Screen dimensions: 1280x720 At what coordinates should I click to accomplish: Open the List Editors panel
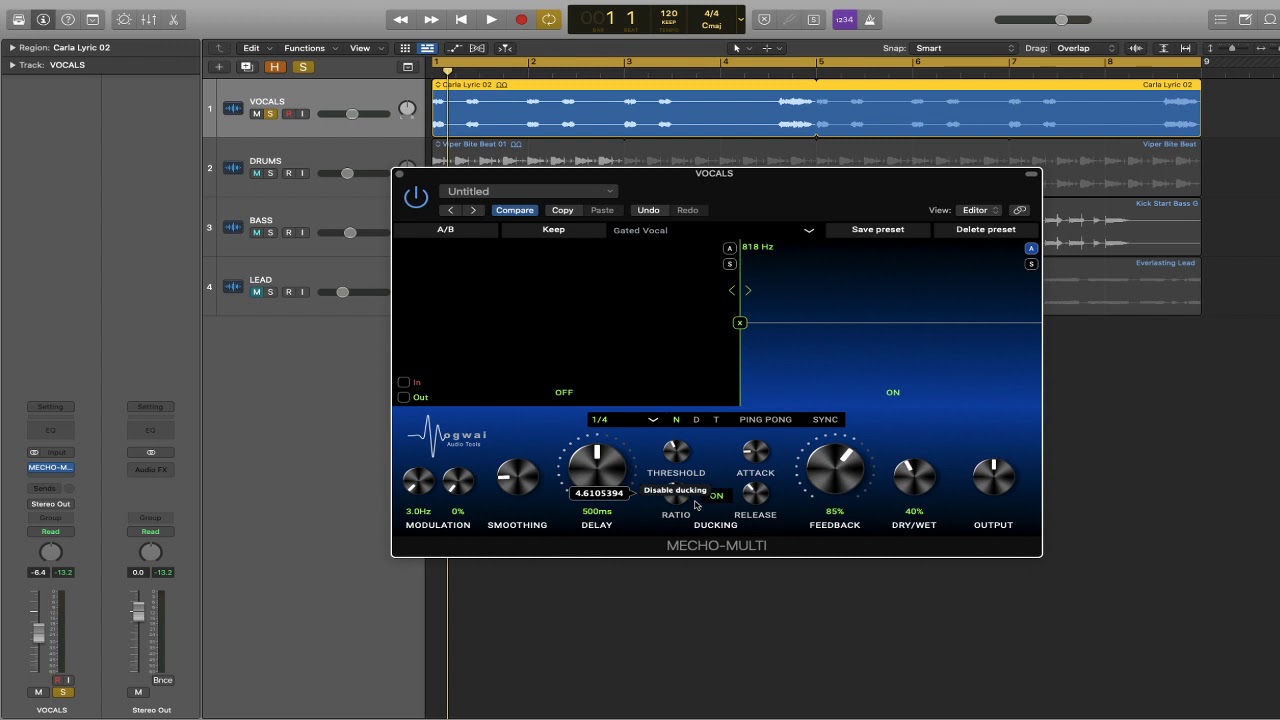click(x=1220, y=20)
